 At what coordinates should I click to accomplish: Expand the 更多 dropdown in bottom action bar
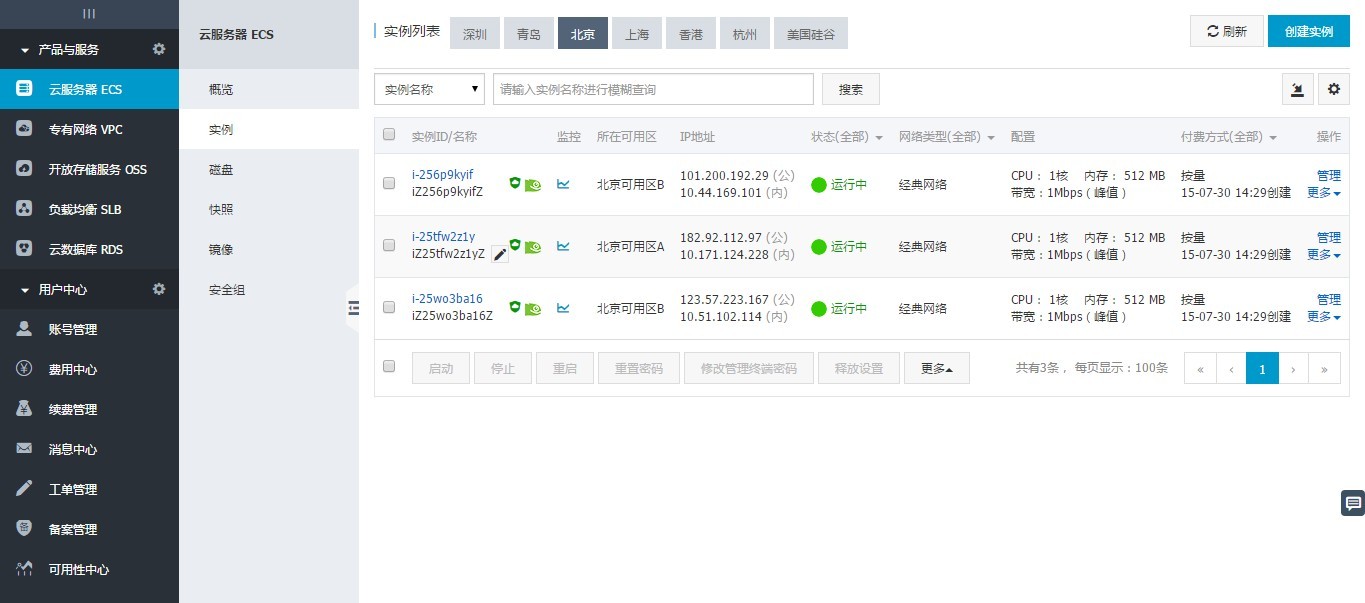pos(936,368)
